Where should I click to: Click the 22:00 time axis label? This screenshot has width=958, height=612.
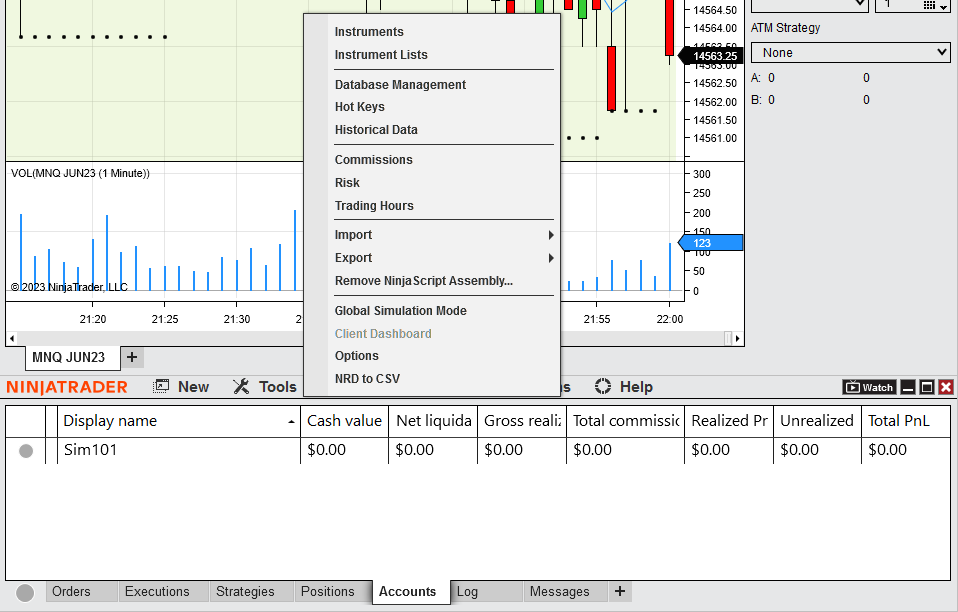coord(670,319)
